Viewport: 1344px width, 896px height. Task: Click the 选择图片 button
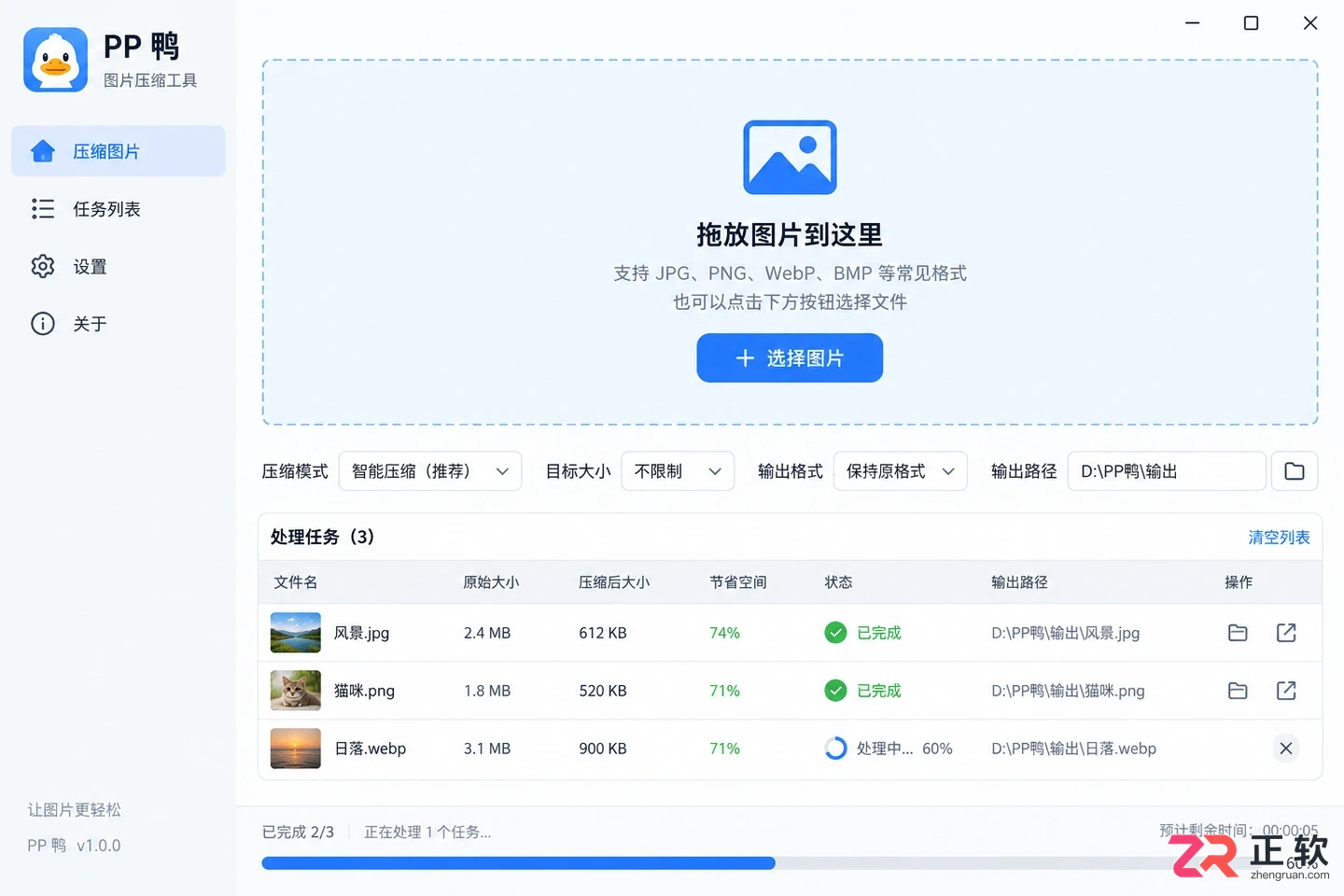click(790, 358)
